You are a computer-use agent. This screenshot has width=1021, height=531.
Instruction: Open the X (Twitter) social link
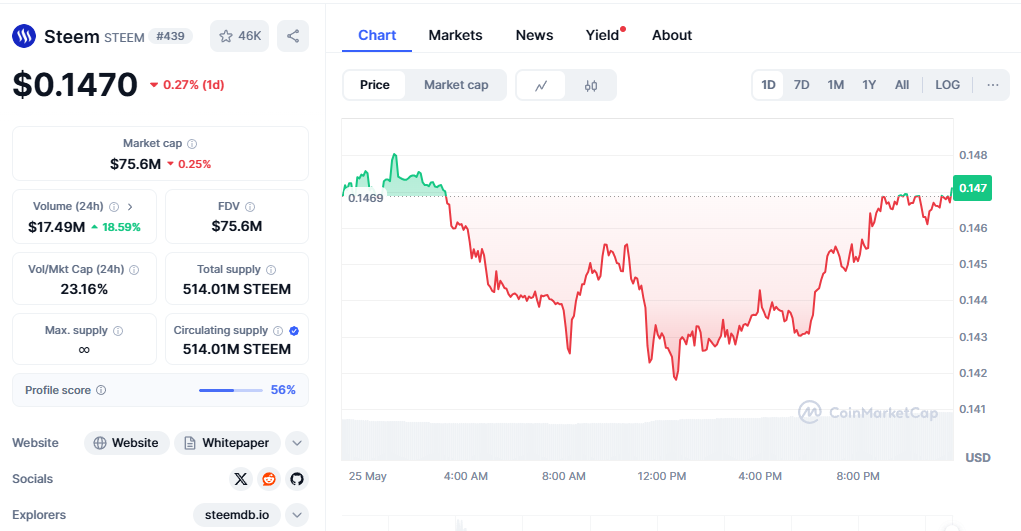pos(240,479)
